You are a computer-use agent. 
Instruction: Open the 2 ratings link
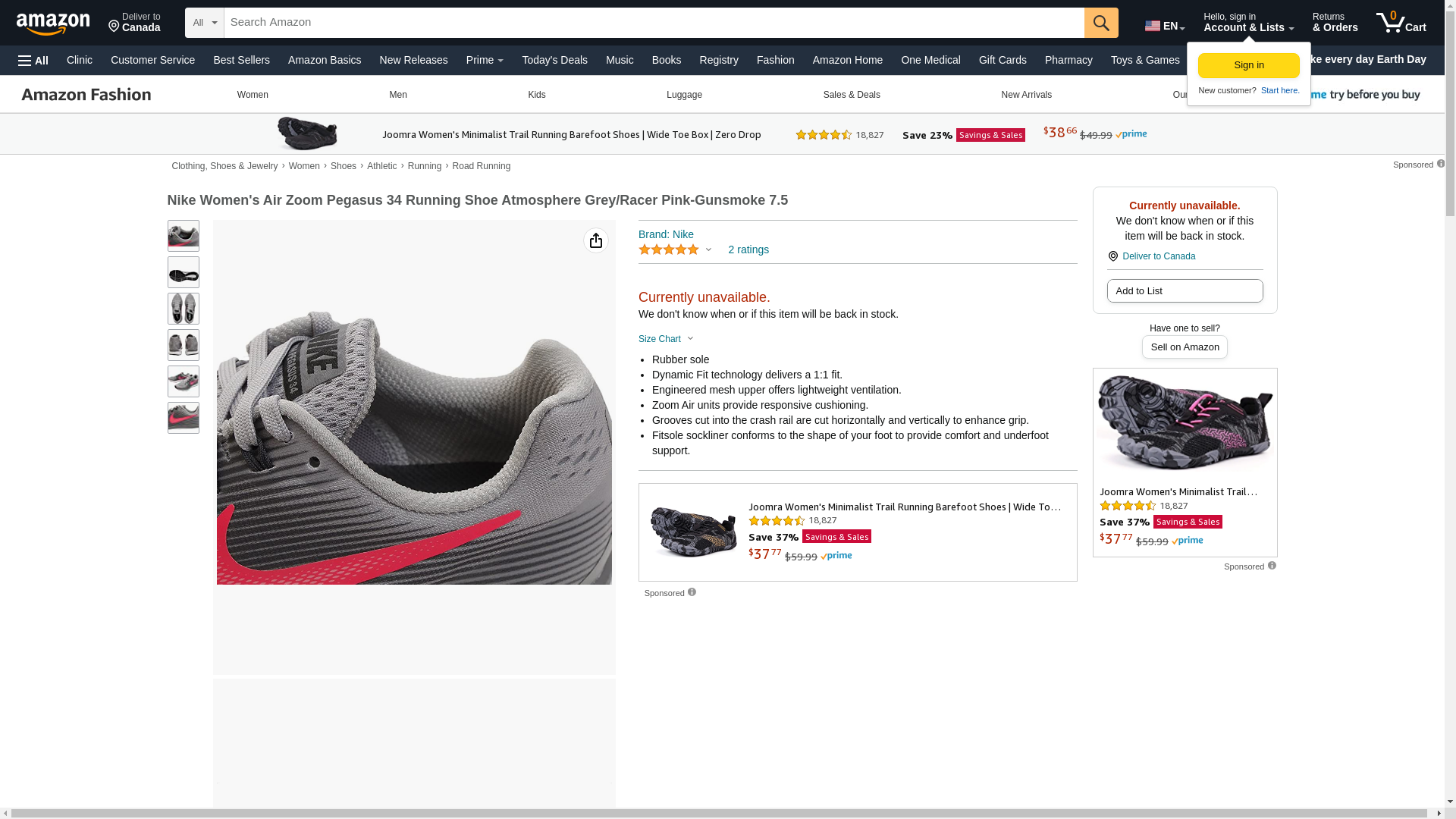748,249
